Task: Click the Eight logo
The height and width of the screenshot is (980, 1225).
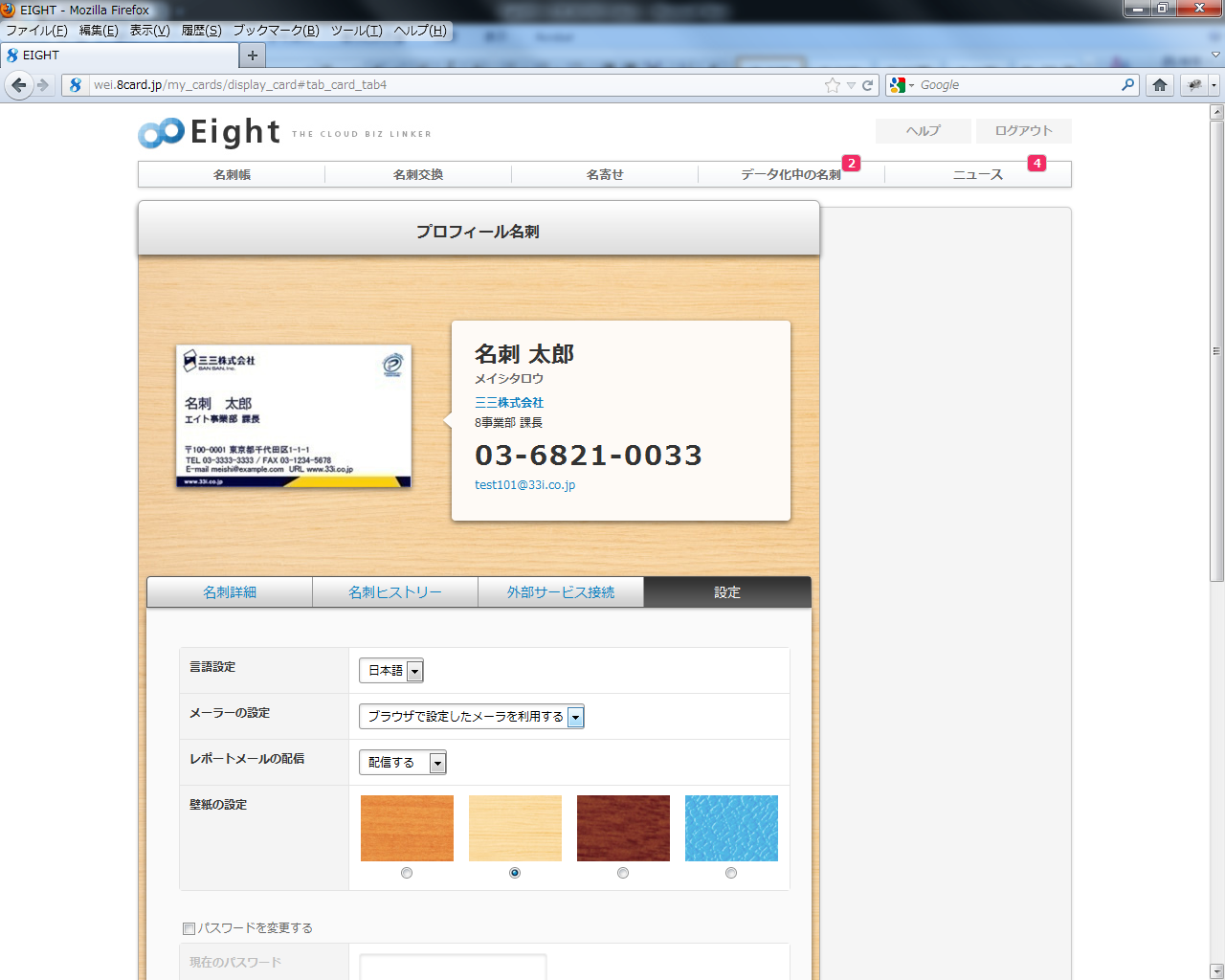Action: point(210,132)
